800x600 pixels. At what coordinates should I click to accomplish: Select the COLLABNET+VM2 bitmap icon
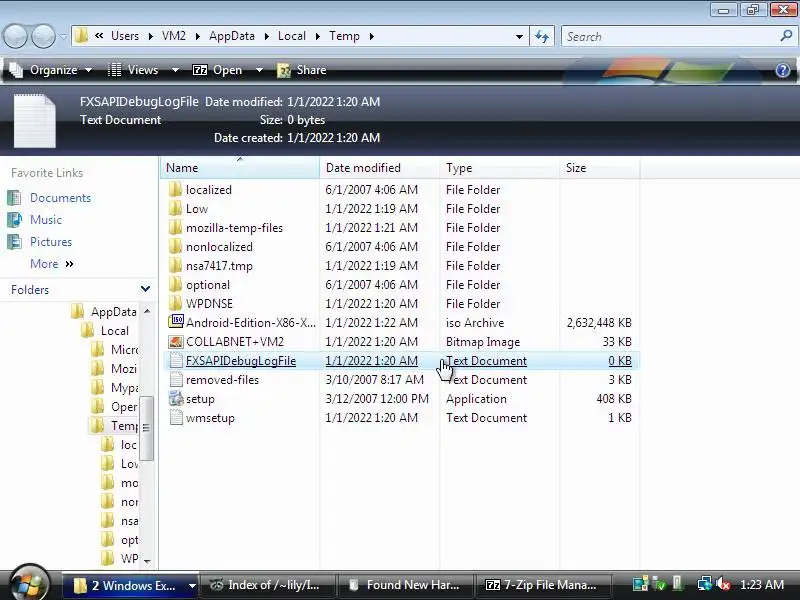click(x=176, y=341)
